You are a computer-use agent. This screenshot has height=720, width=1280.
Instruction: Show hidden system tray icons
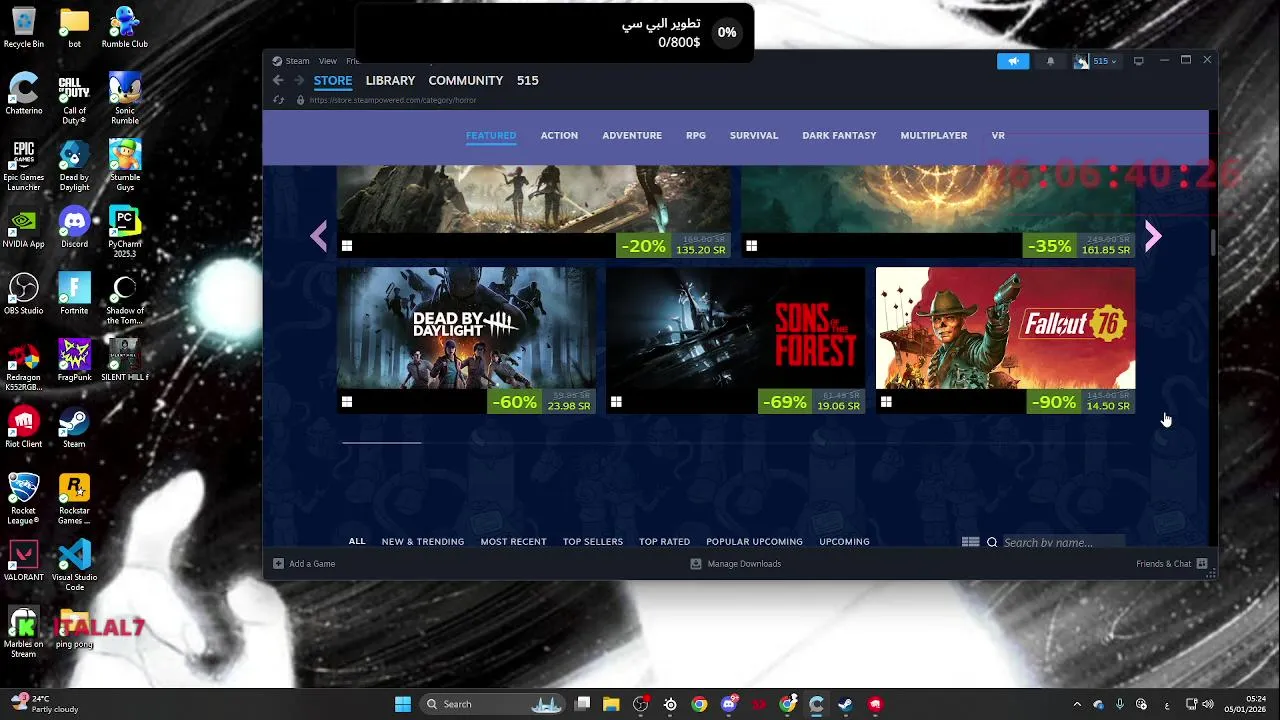[1077, 704]
